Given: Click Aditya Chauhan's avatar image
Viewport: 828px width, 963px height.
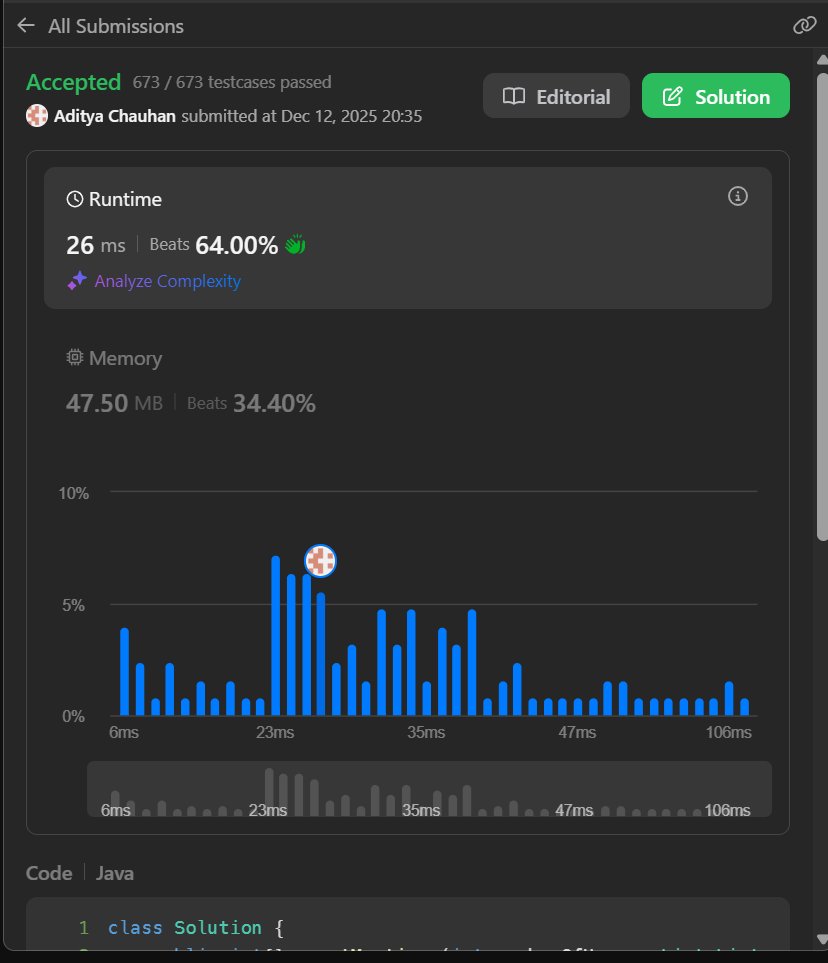Looking at the screenshot, I should (37, 116).
